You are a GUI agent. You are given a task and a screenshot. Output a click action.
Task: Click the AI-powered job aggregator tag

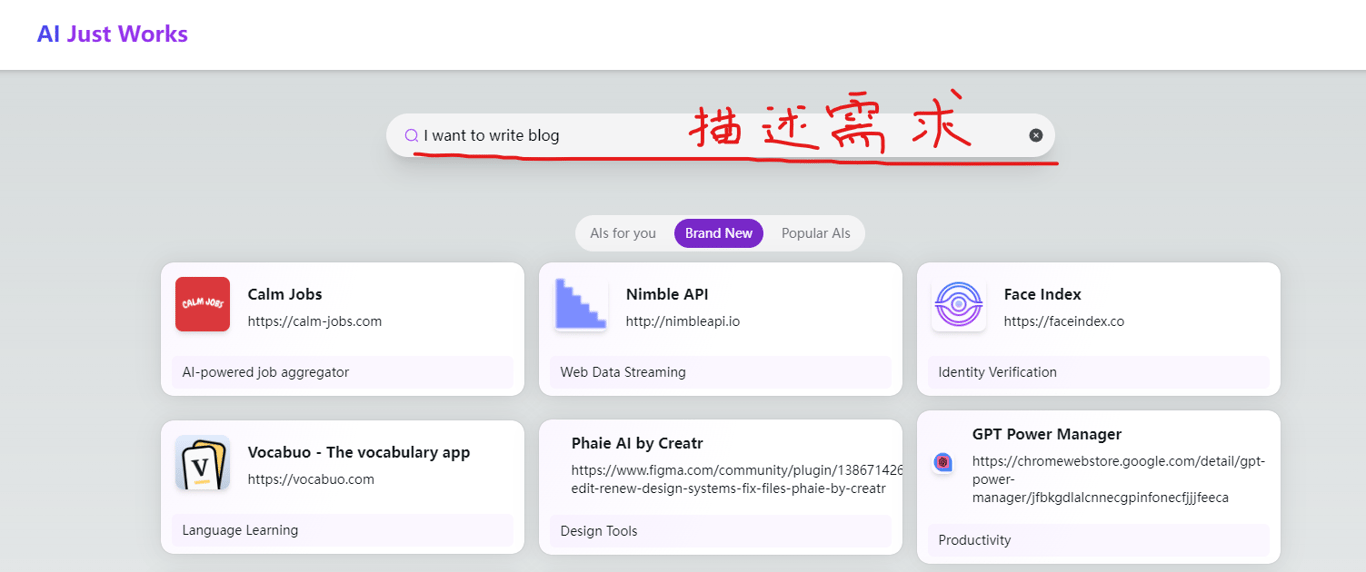(x=342, y=372)
